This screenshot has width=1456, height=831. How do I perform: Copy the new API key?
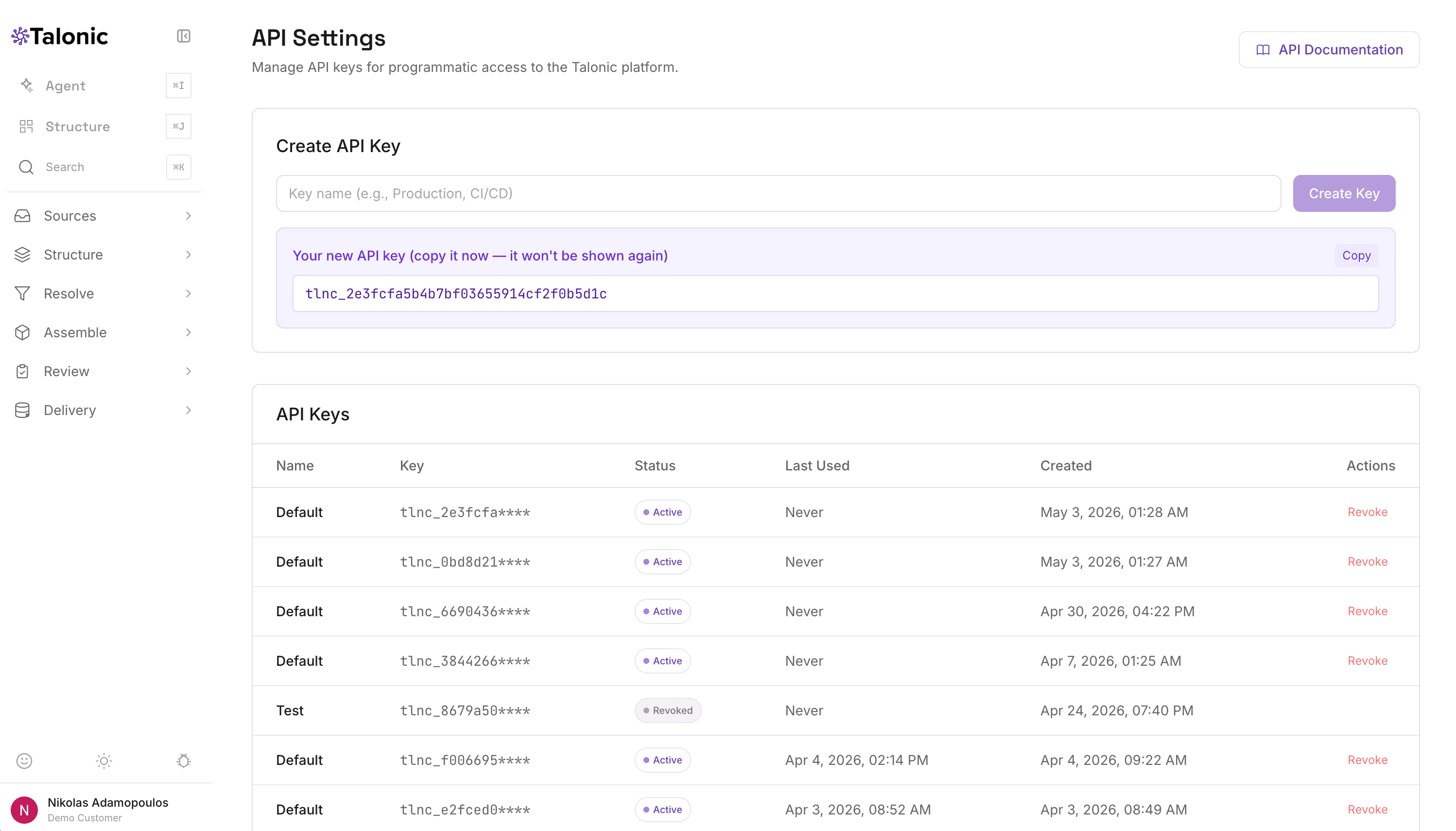(x=1356, y=256)
